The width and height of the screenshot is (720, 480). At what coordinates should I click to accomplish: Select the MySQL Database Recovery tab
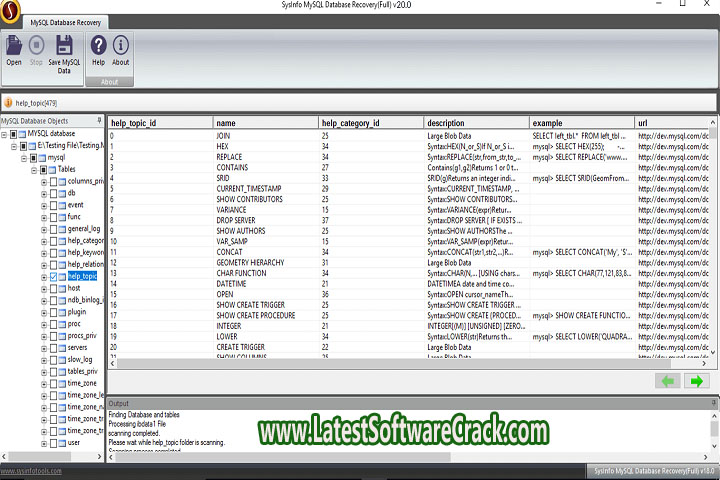(x=66, y=22)
